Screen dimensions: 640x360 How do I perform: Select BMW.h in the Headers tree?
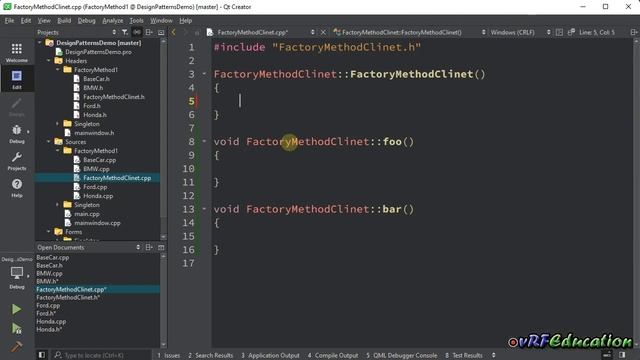tap(93, 87)
